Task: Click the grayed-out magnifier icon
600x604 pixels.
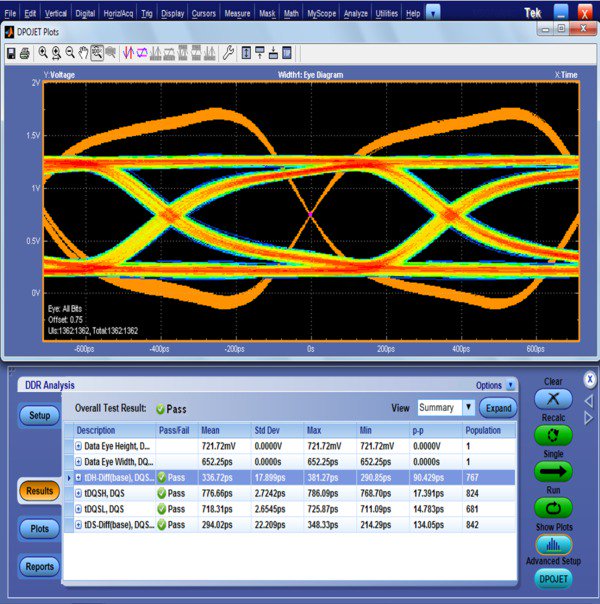Action: (111, 53)
